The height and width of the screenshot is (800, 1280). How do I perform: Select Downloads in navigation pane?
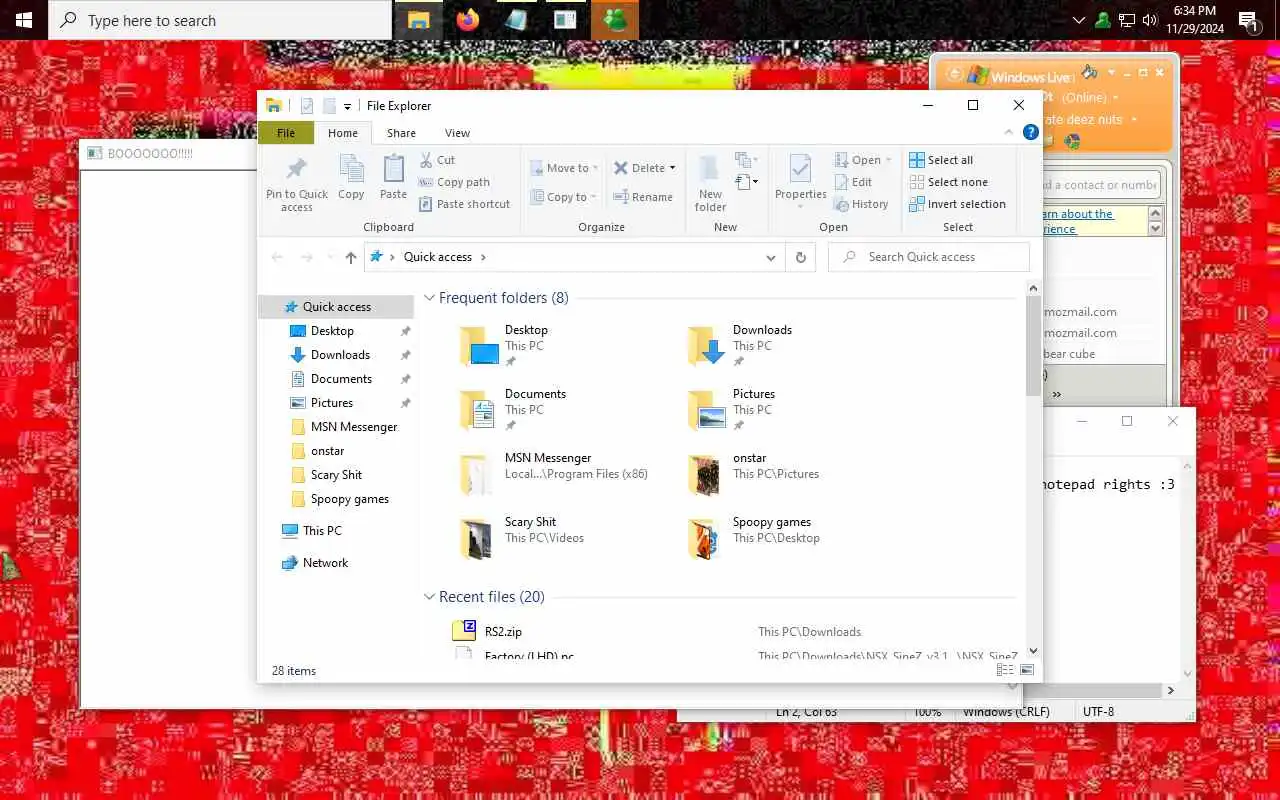pos(340,355)
